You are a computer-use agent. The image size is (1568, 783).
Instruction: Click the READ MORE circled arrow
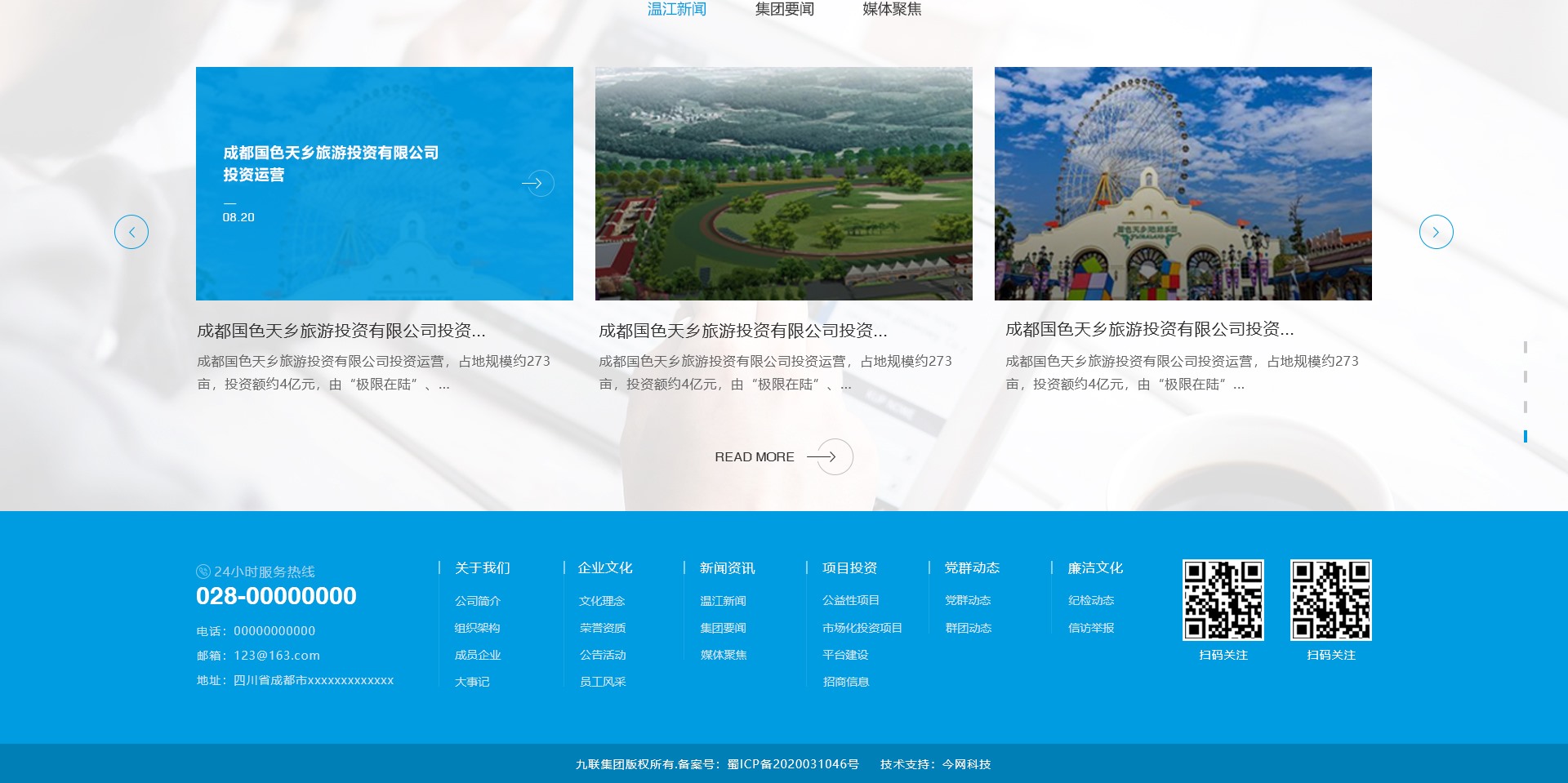[835, 456]
